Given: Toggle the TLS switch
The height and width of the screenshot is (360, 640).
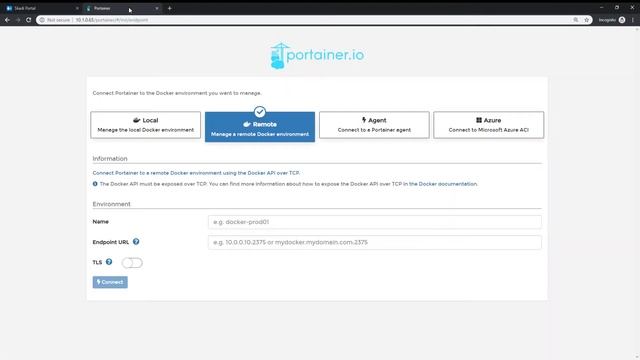Looking at the screenshot, I should pyautogui.click(x=132, y=262).
